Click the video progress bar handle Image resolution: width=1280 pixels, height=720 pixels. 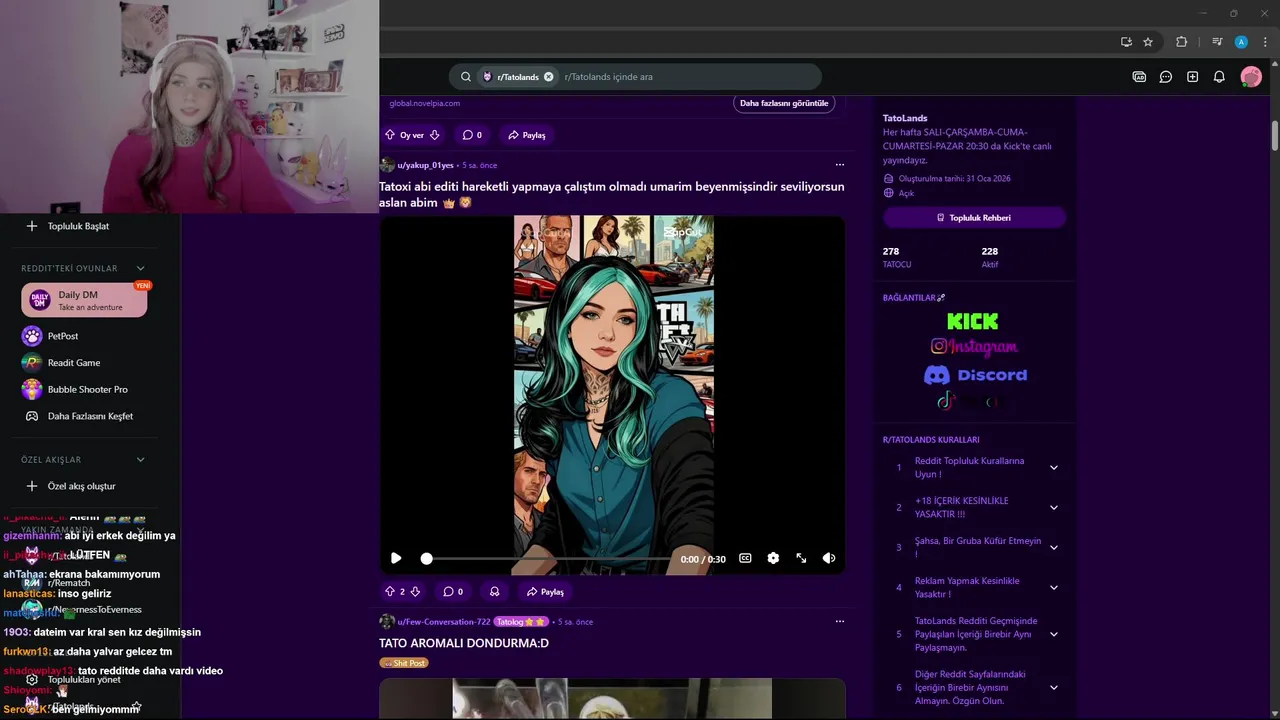[x=427, y=559]
